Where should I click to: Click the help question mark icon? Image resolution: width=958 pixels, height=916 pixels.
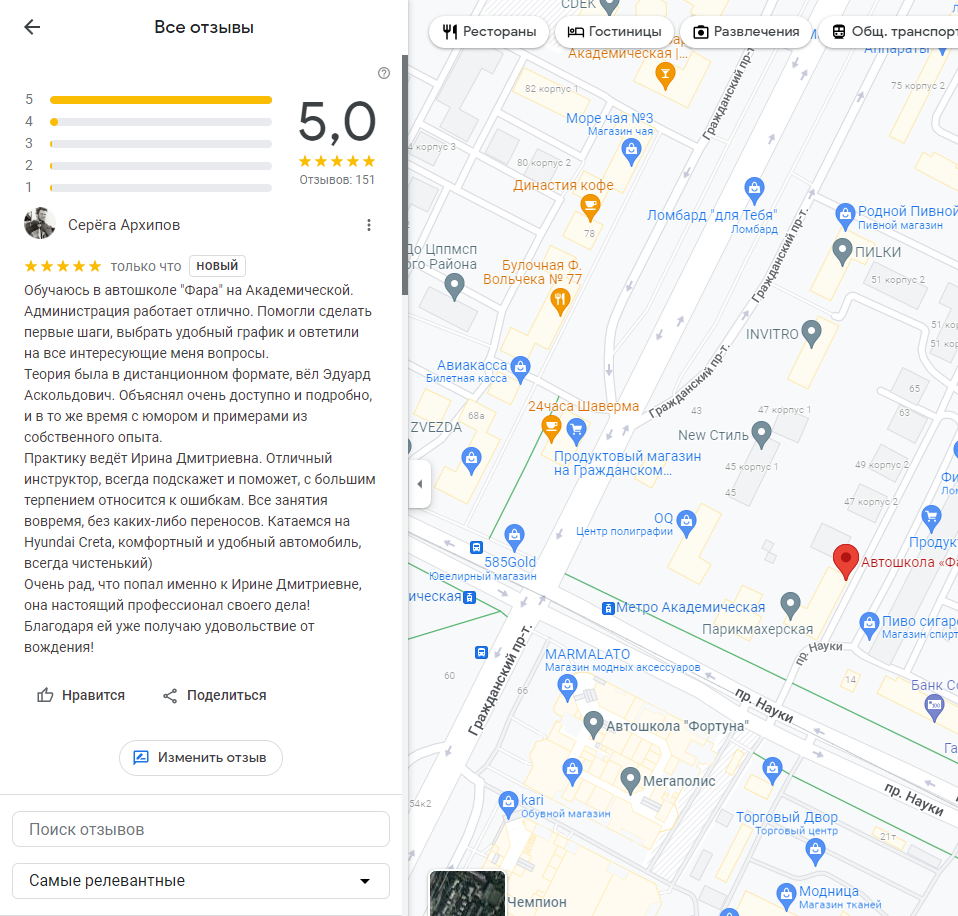(x=384, y=73)
